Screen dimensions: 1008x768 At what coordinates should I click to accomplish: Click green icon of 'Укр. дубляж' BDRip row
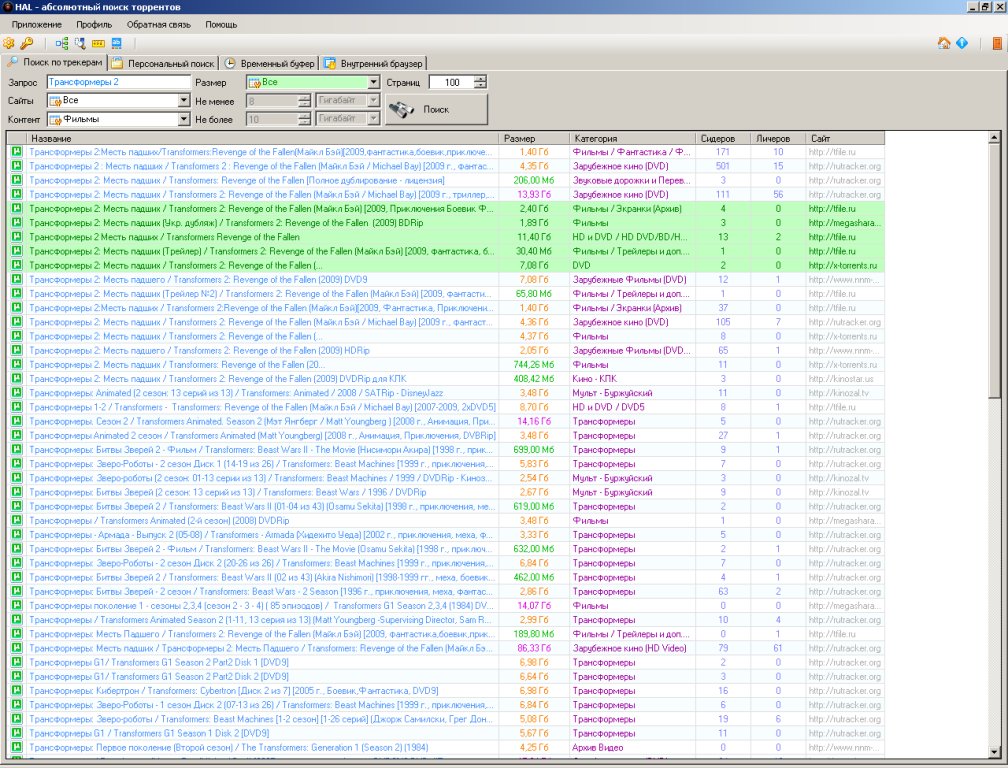coord(17,223)
